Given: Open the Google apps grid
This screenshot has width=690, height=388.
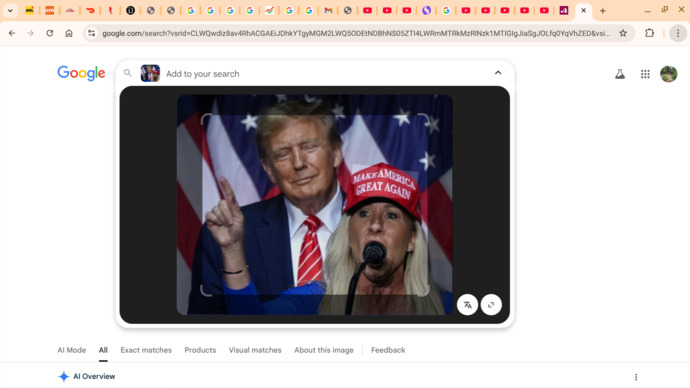Looking at the screenshot, I should (x=645, y=74).
